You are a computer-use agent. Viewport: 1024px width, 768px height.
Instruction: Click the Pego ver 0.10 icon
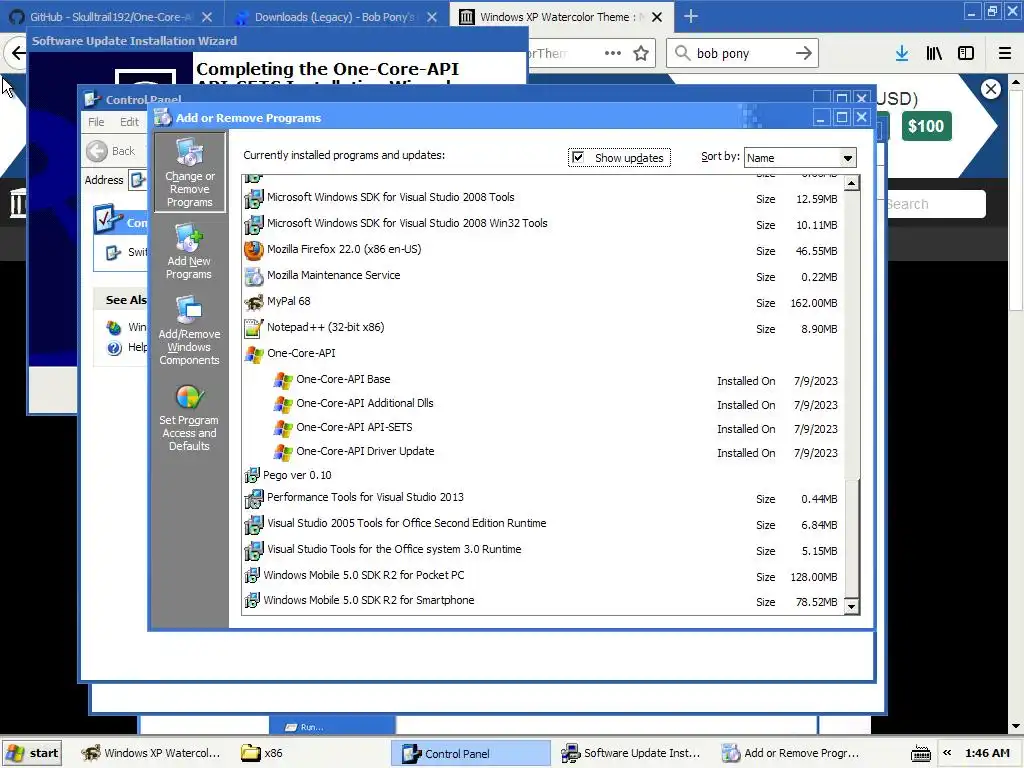pyautogui.click(x=252, y=475)
